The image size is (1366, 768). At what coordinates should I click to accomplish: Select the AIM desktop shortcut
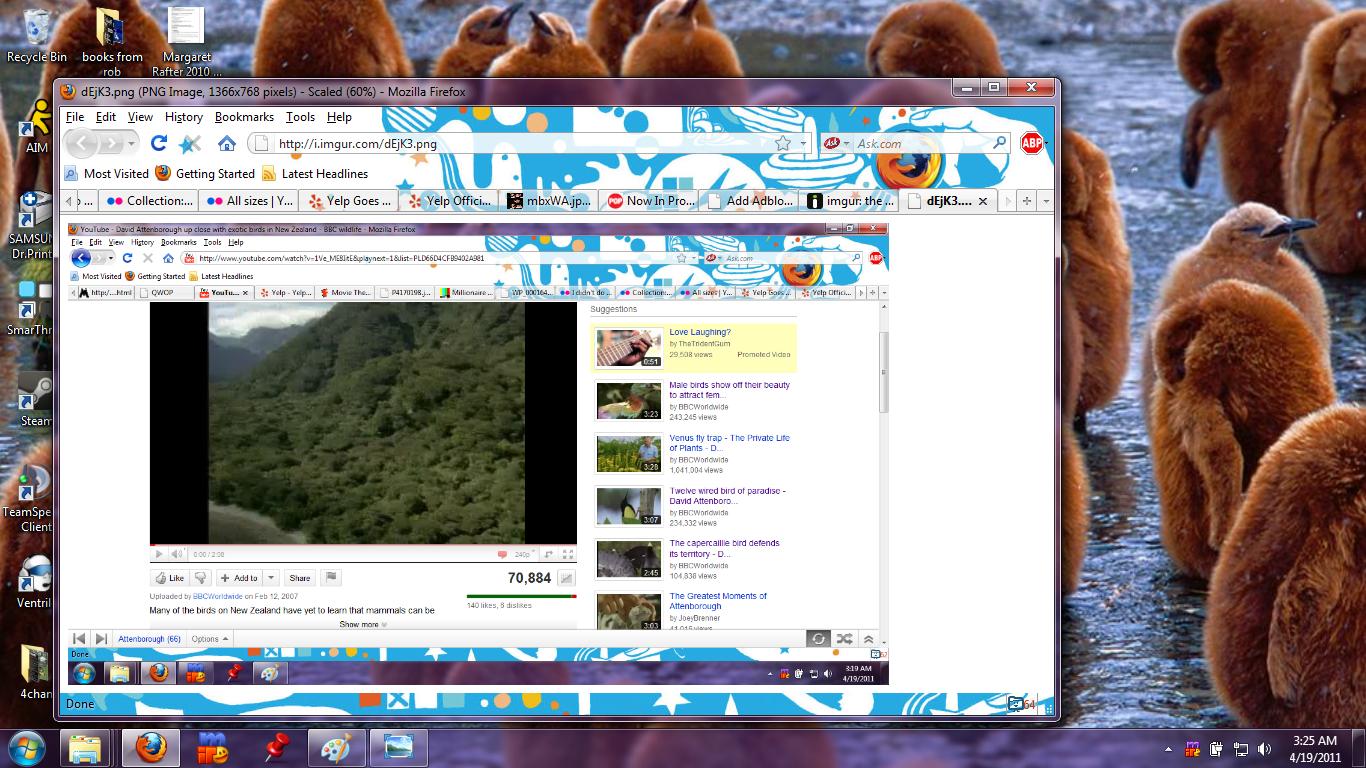point(36,125)
